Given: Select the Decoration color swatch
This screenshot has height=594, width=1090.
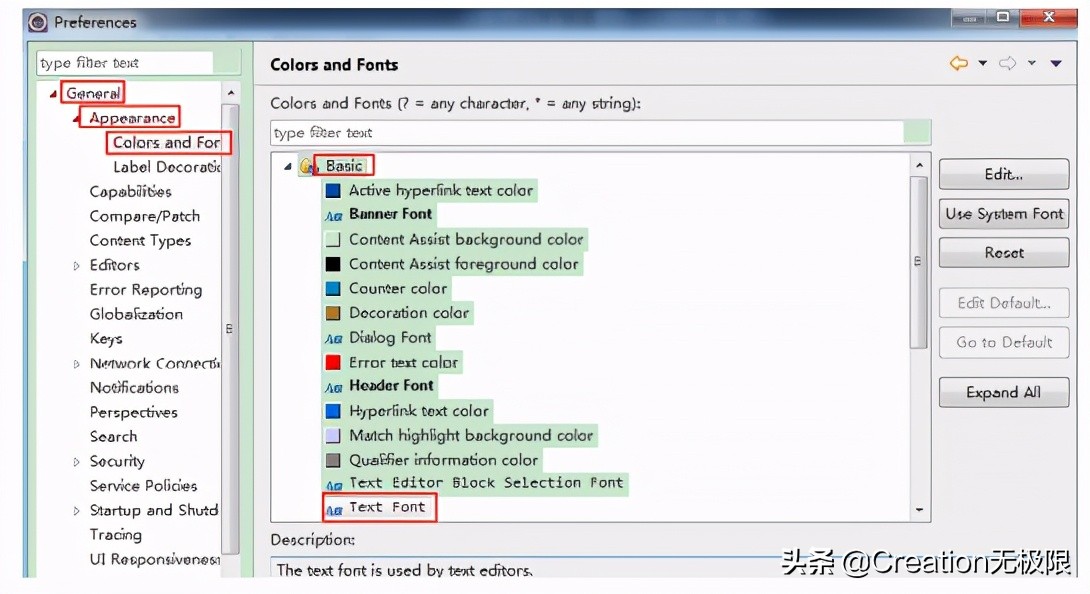Looking at the screenshot, I should [x=333, y=313].
